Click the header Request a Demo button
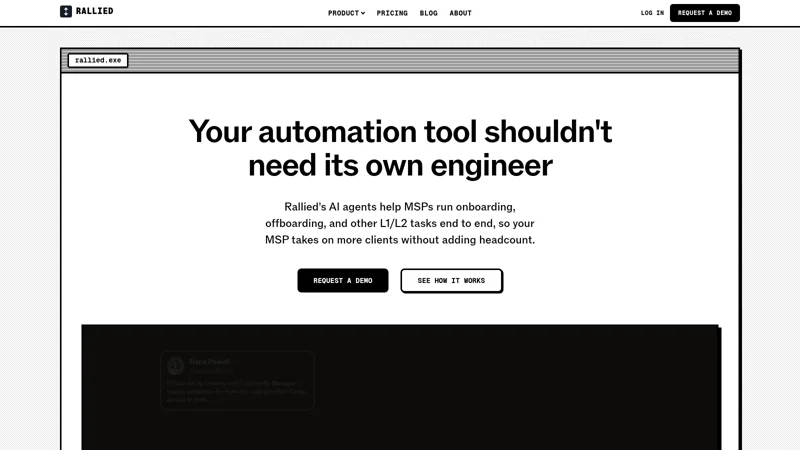This screenshot has width=800, height=450. pos(705,13)
